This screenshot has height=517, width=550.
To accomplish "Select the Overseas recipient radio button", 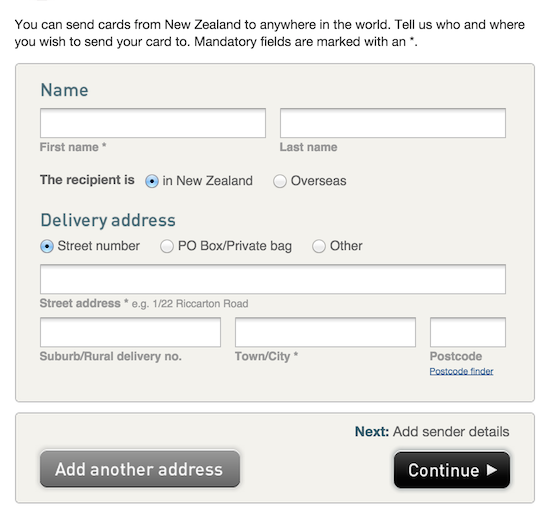I will (x=280, y=181).
